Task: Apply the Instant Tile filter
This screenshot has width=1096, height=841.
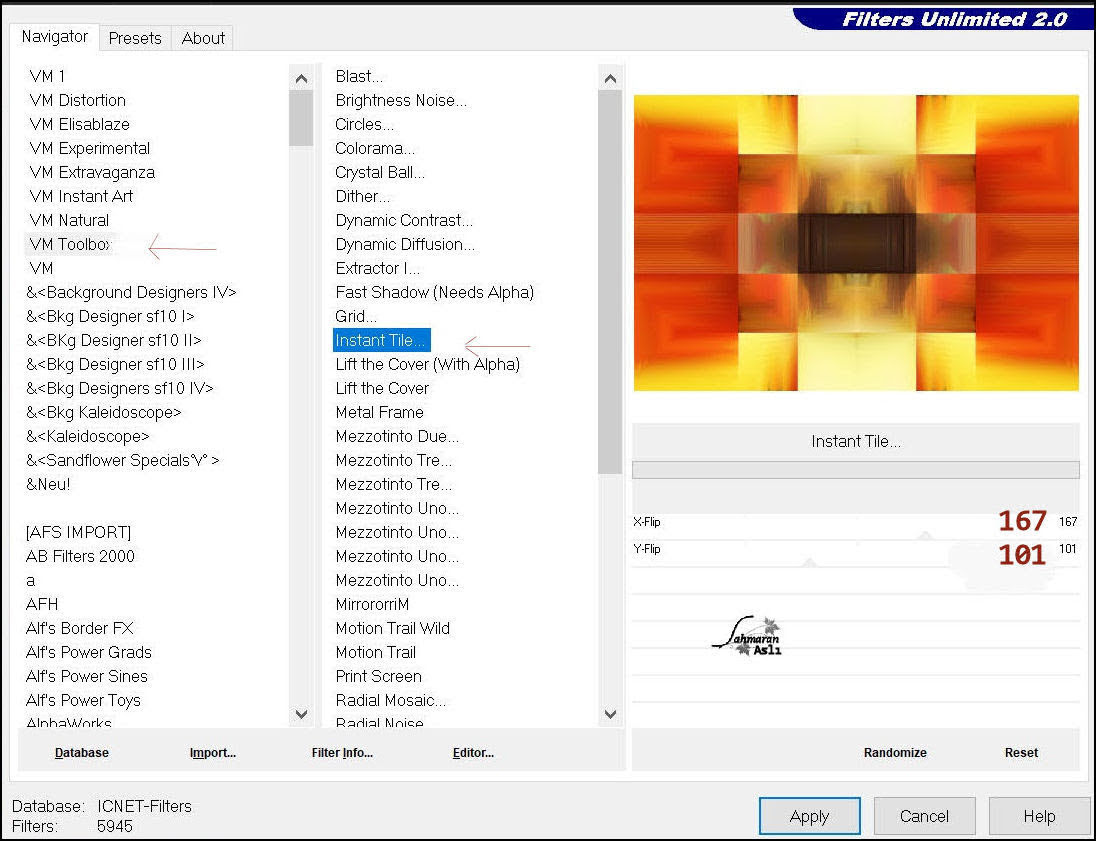Action: pos(809,816)
